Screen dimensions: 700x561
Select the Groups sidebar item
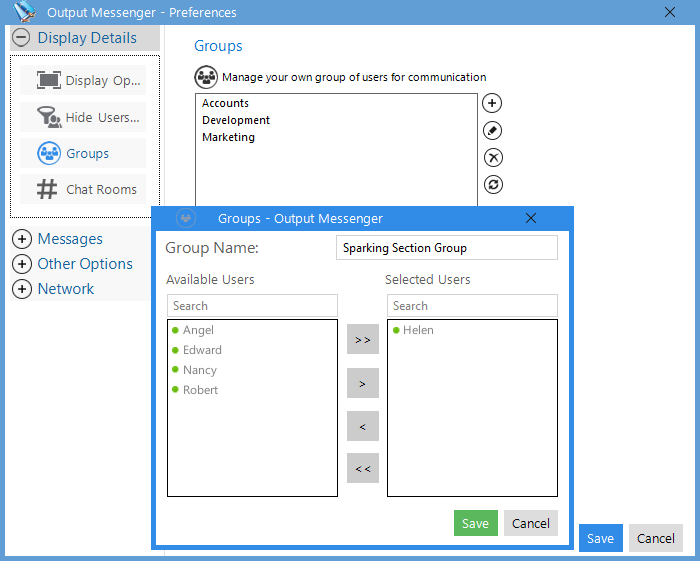[83, 153]
